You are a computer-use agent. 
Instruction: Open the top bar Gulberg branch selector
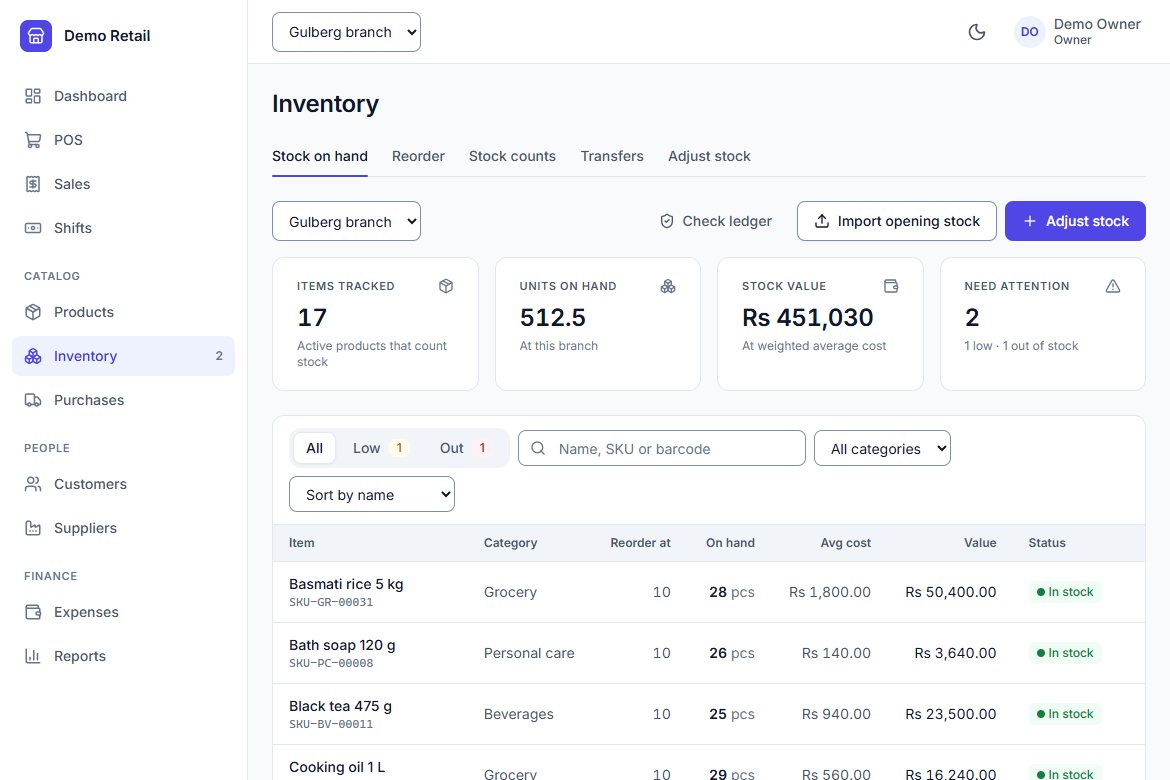coord(346,32)
